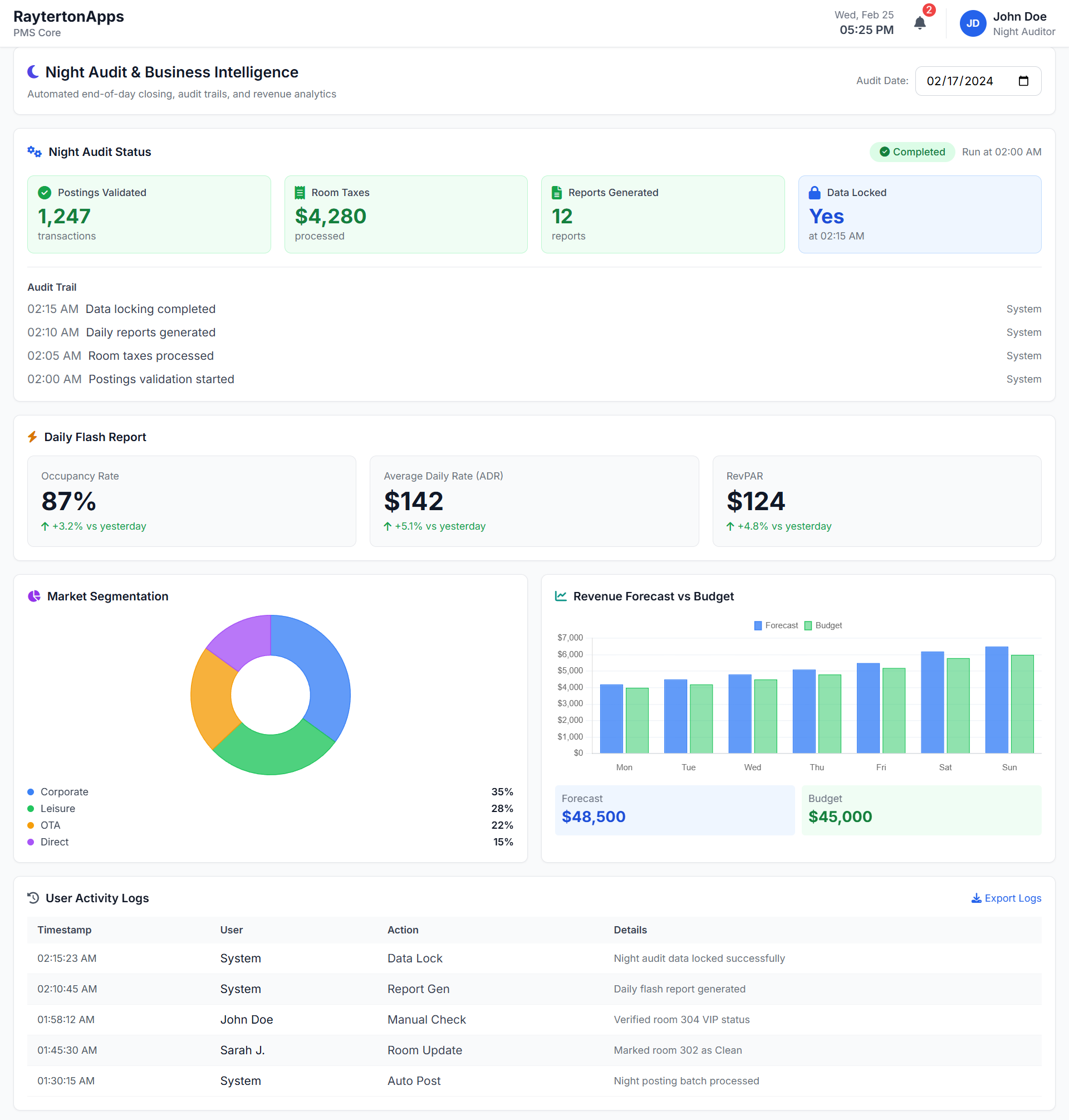1069x1120 pixels.
Task: Toggle the Budget series in the chart legend
Action: tap(822, 625)
